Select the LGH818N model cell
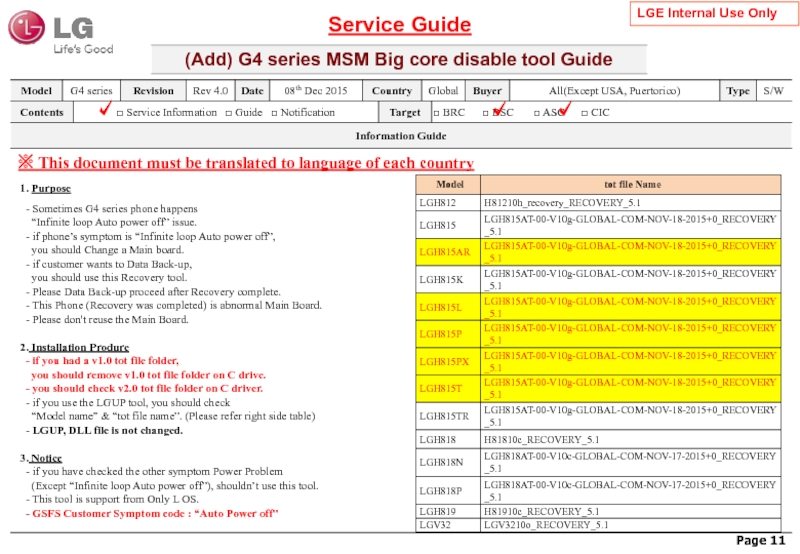 pos(448,463)
